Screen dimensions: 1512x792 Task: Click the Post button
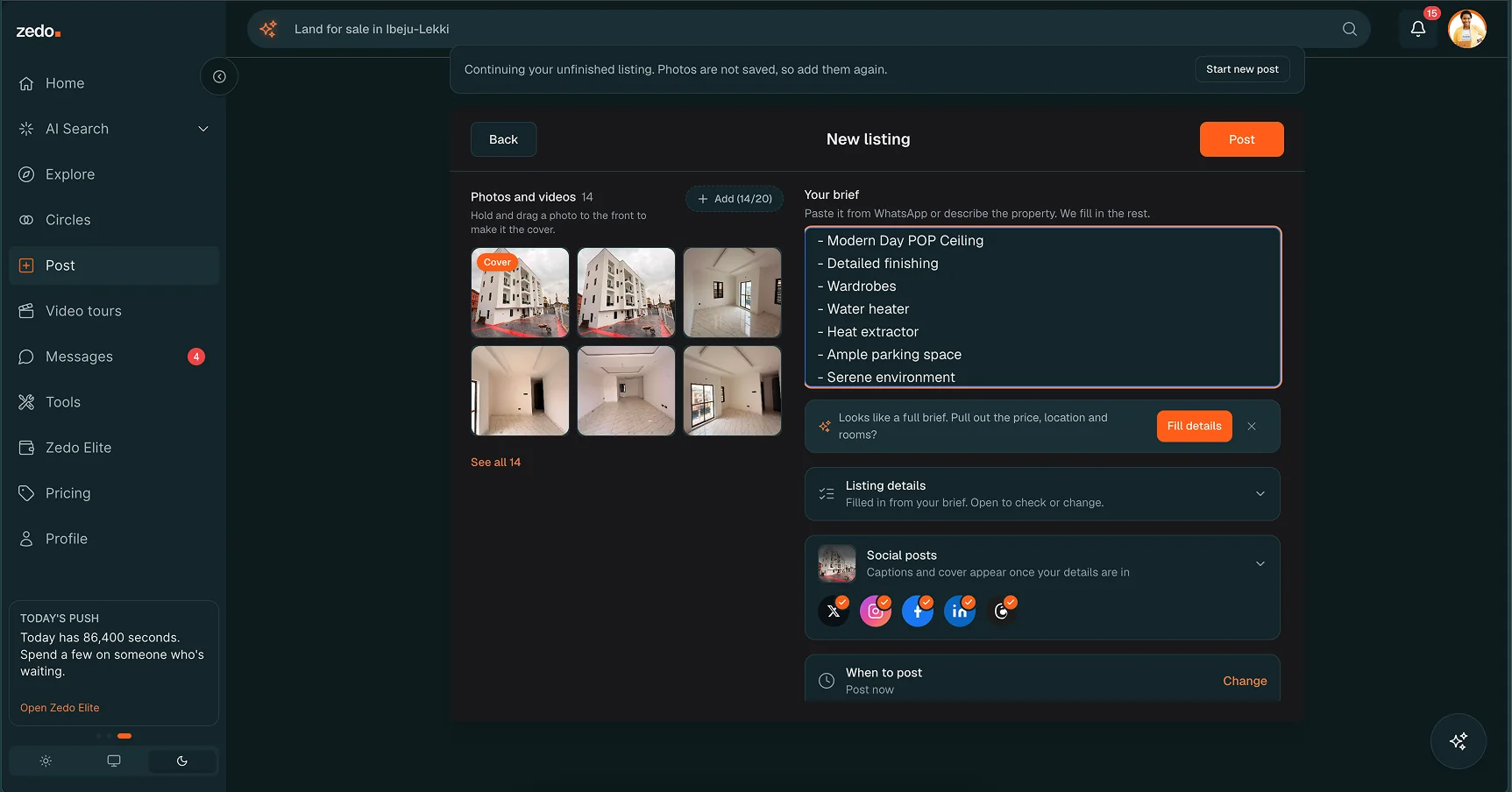[x=1241, y=139]
